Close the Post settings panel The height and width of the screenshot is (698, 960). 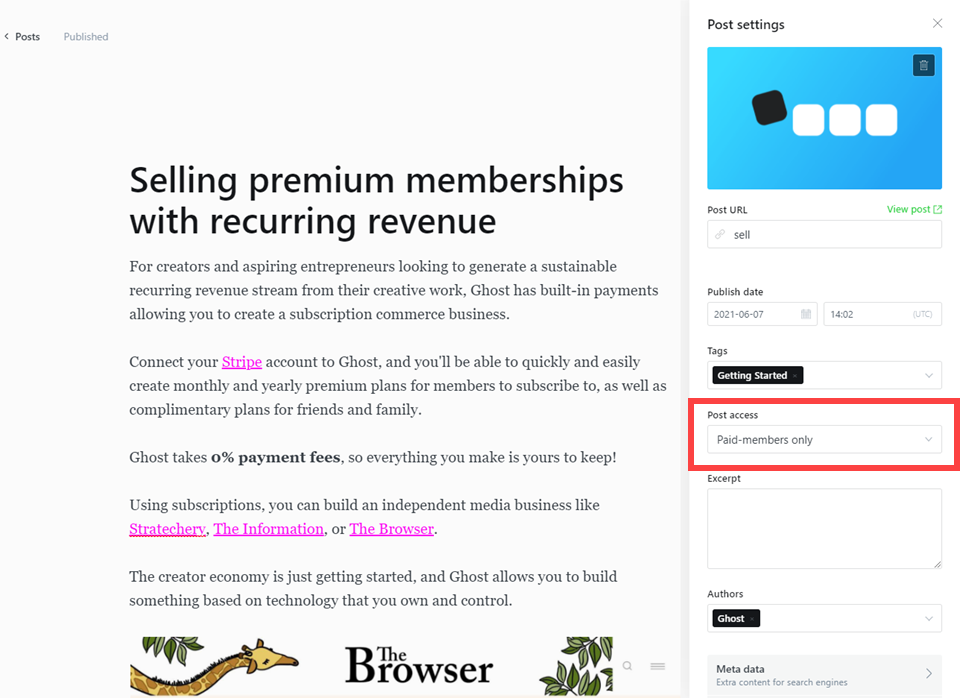point(937,23)
